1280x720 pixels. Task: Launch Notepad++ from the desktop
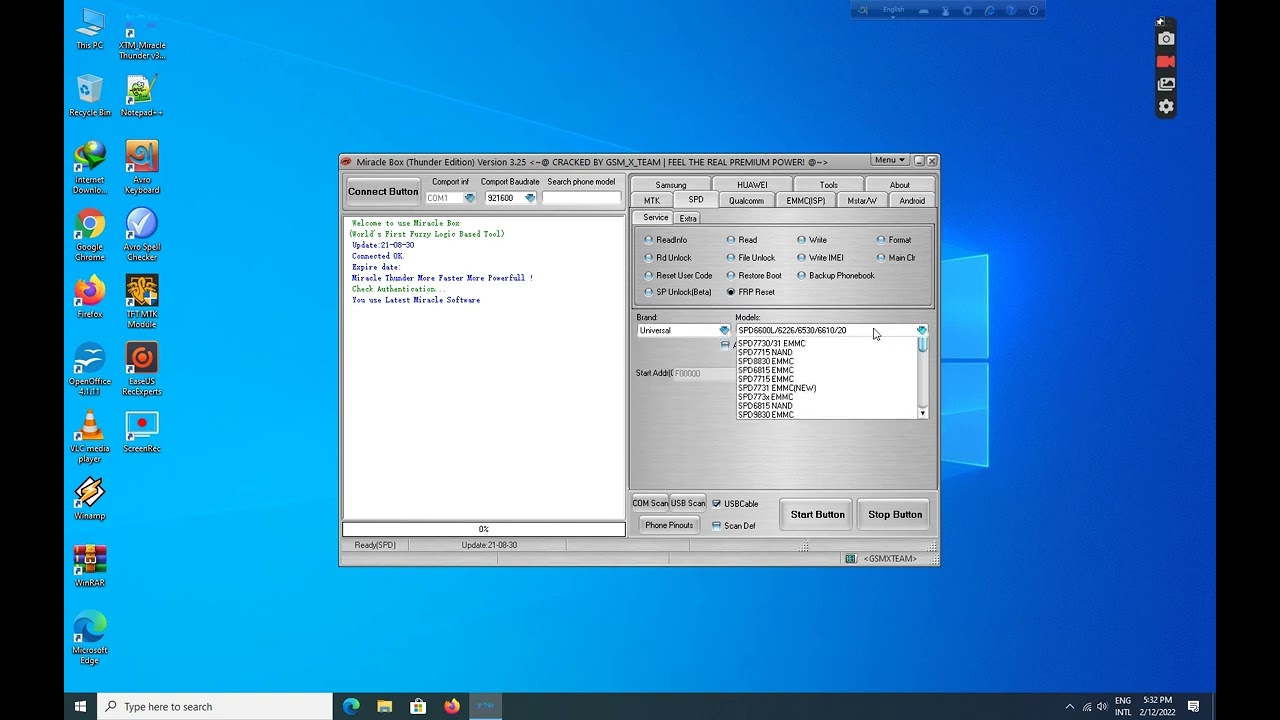point(142,96)
